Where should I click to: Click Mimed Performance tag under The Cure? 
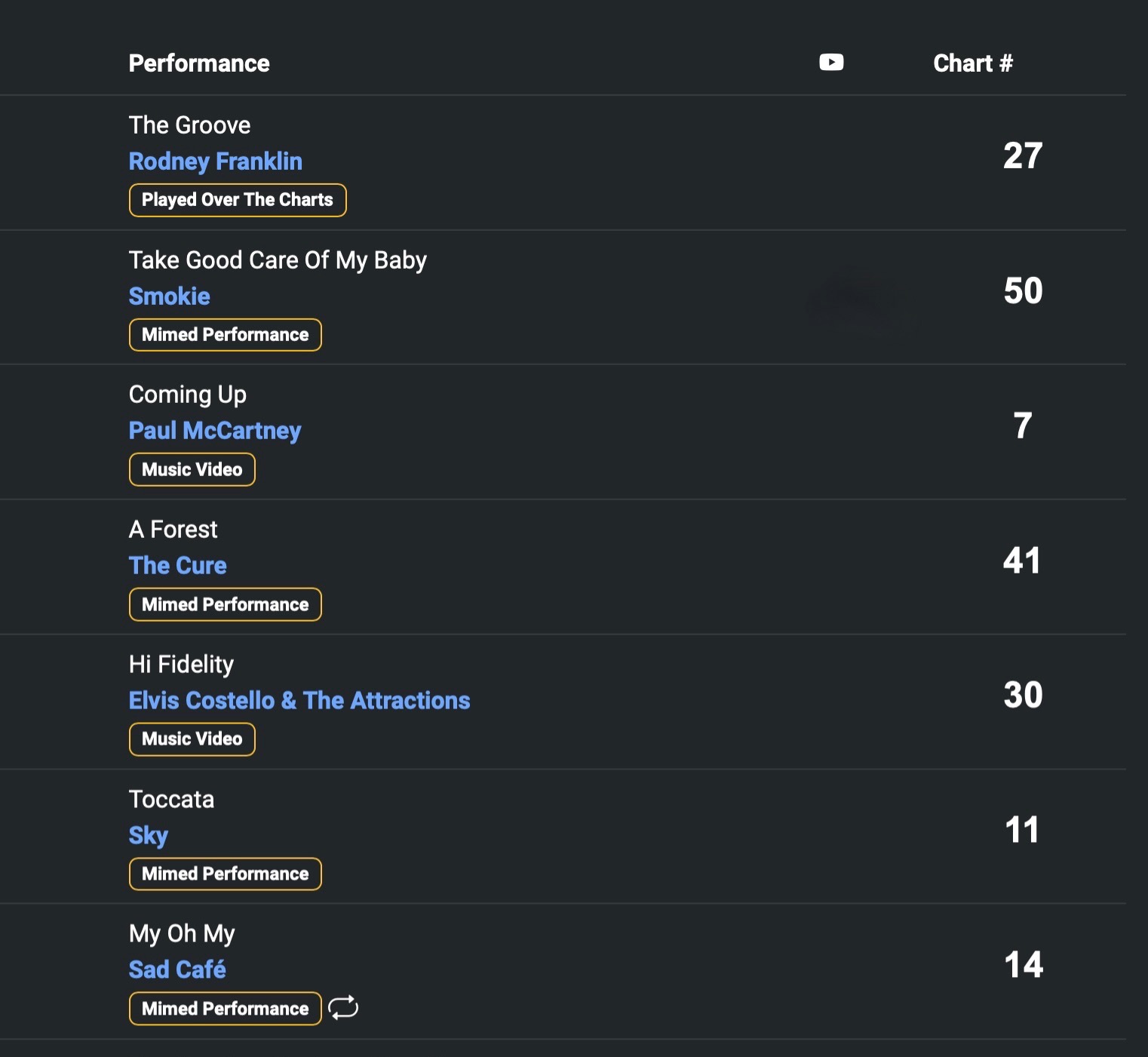coord(225,604)
